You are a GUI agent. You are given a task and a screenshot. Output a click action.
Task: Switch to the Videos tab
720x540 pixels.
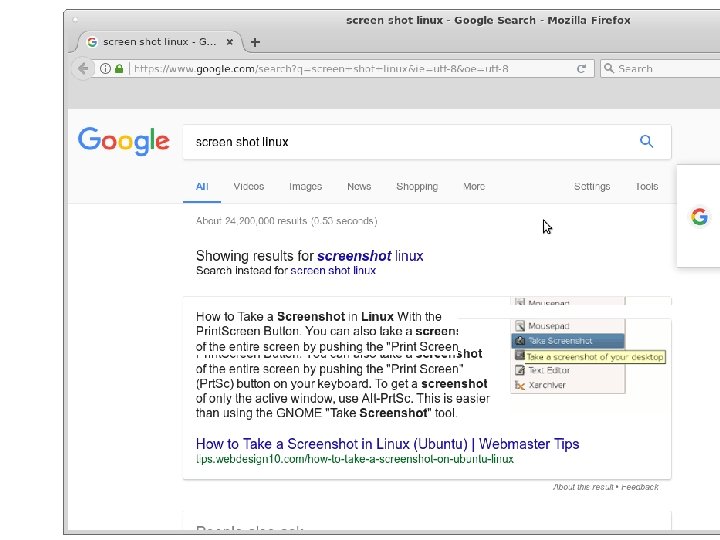pos(248,186)
